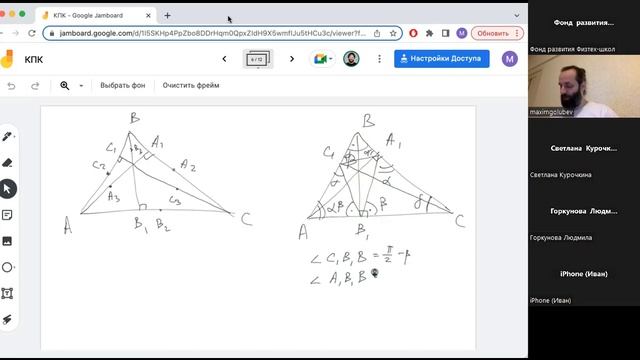Click the Обновить update button
Viewport: 640px width, 360px height.
497,33
